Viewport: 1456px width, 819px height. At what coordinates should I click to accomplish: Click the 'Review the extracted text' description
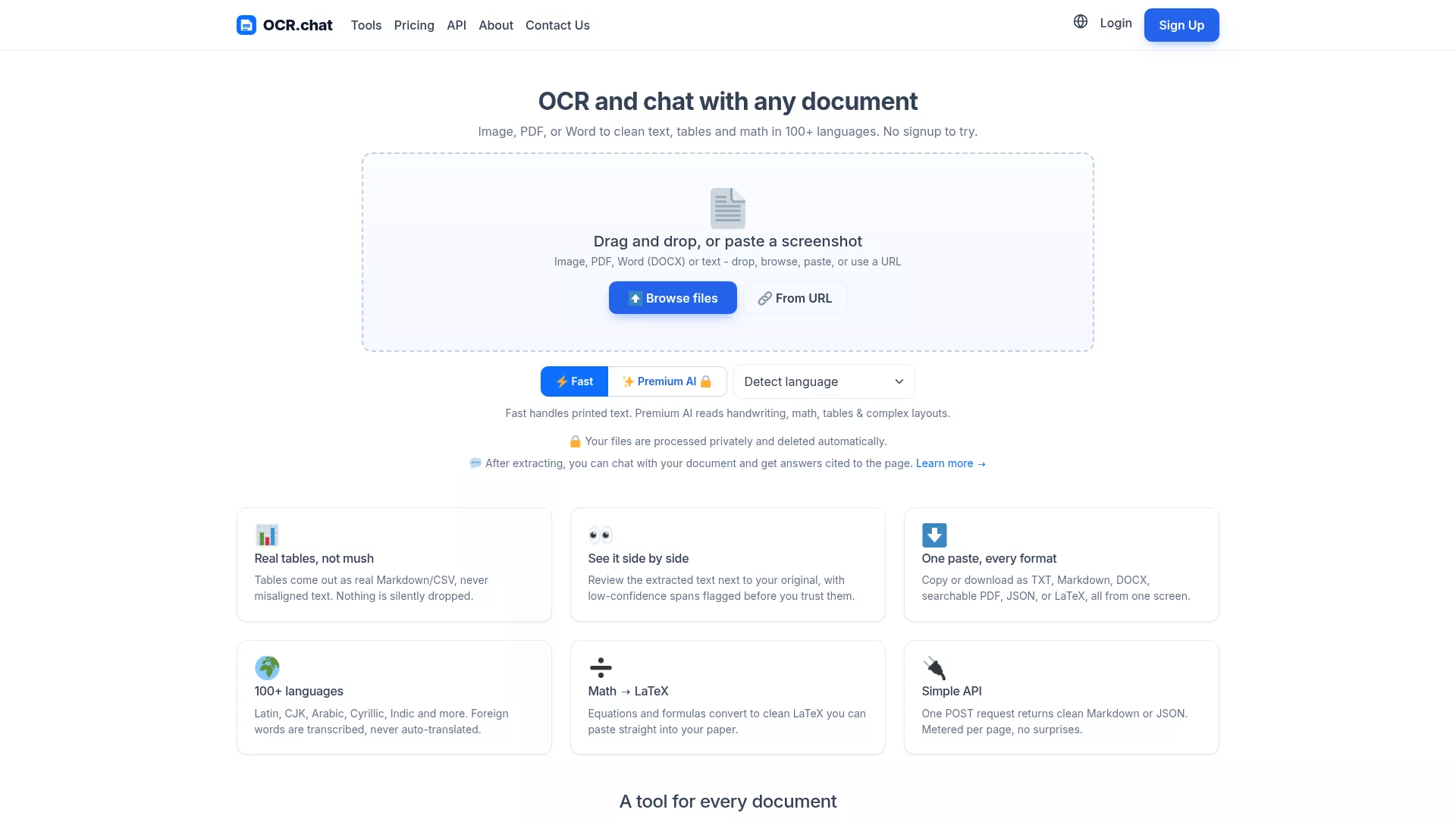coord(721,588)
